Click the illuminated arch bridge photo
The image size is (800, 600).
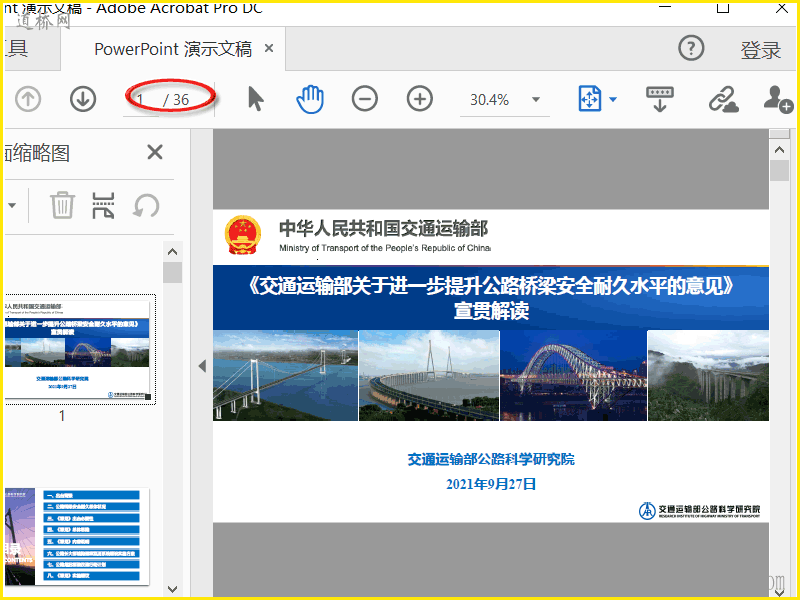tap(573, 376)
